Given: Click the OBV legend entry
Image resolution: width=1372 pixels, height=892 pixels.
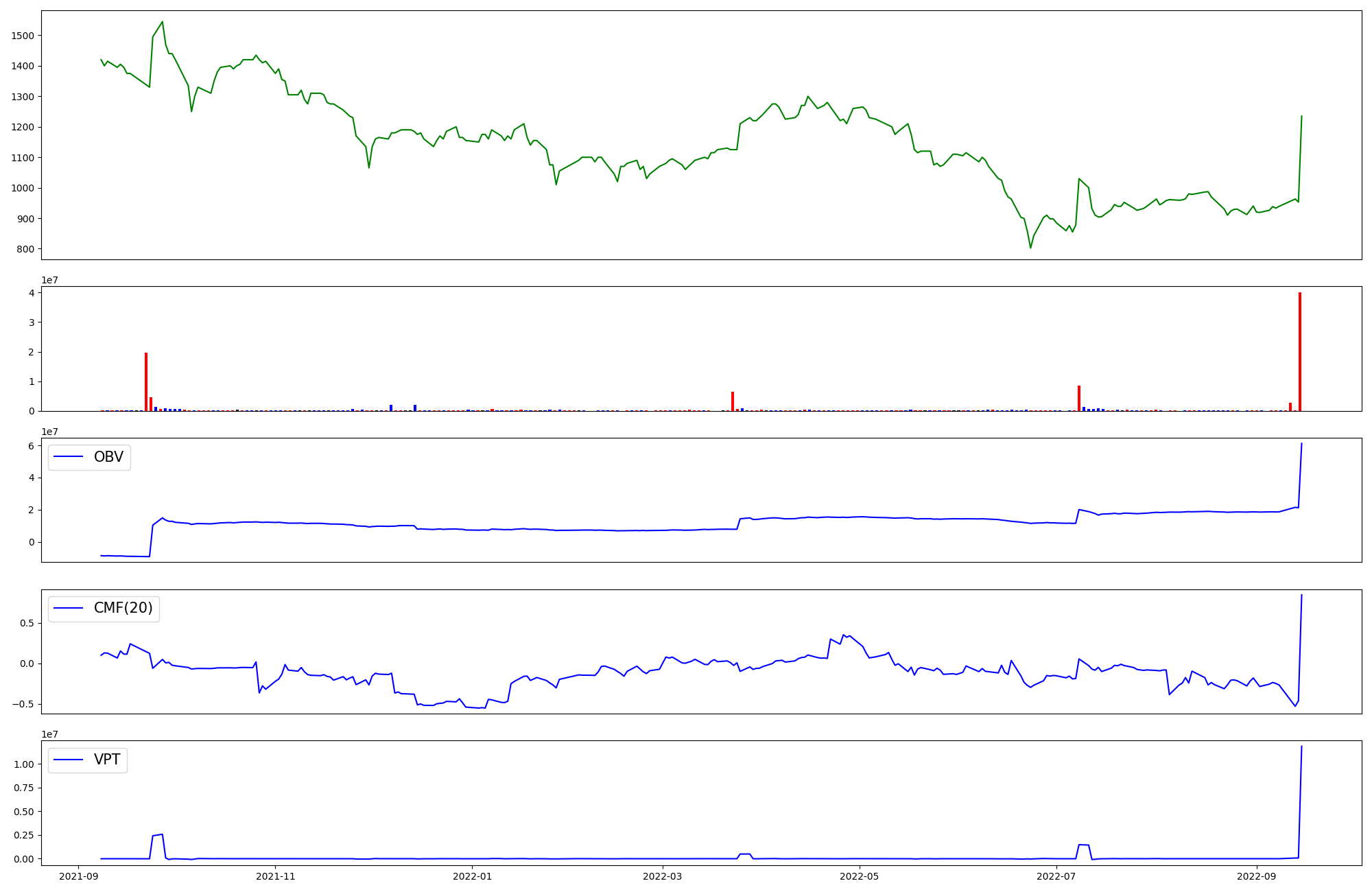Looking at the screenshot, I should click(89, 457).
